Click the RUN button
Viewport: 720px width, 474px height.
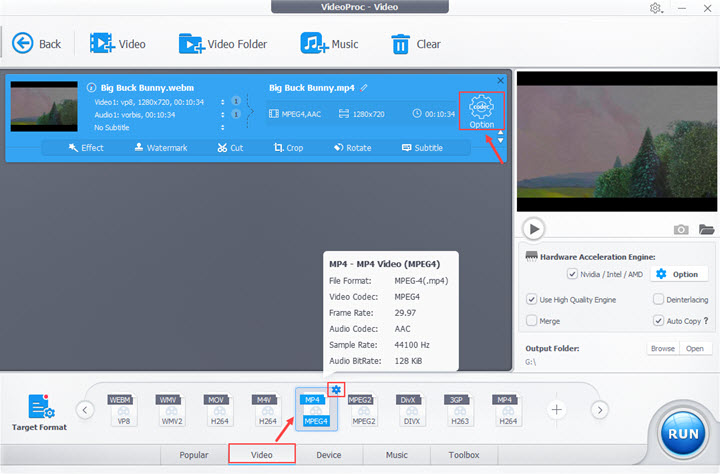tap(683, 433)
